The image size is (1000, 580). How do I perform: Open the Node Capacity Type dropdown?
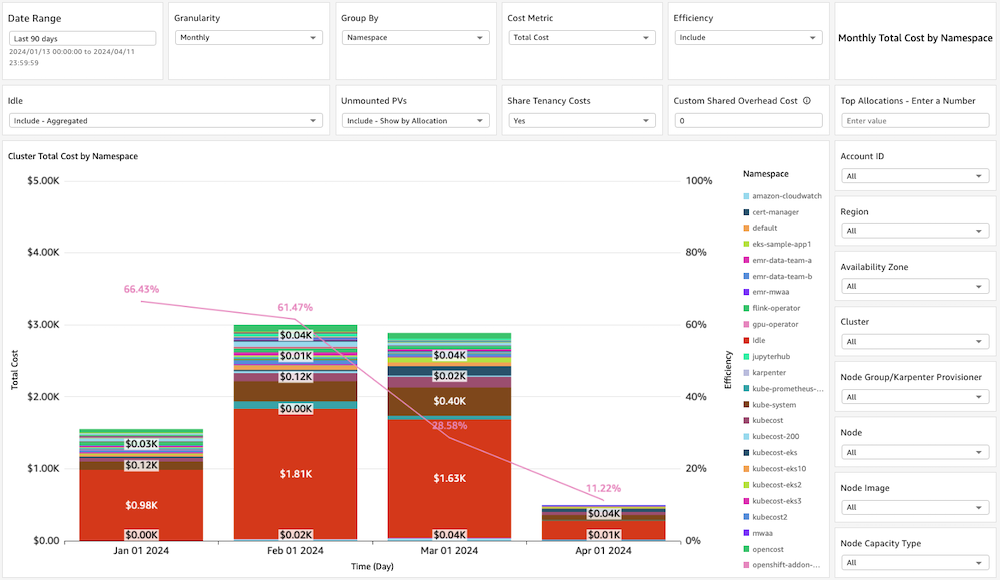(x=915, y=563)
